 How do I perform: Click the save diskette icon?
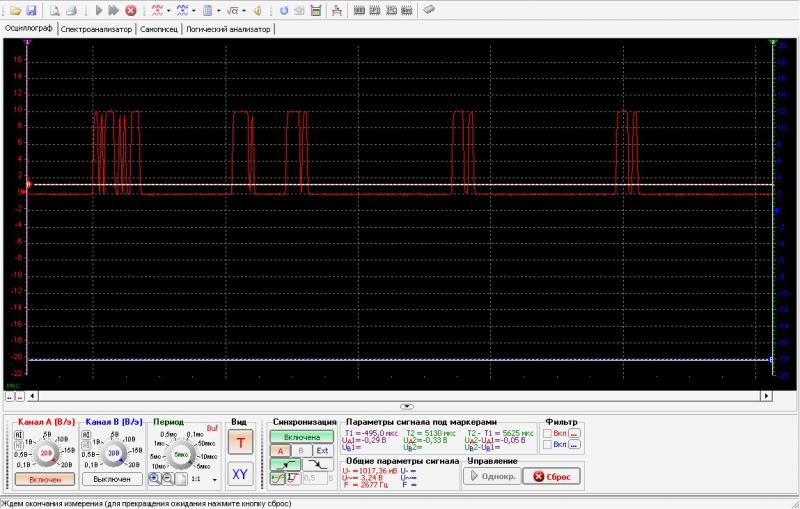31,10
